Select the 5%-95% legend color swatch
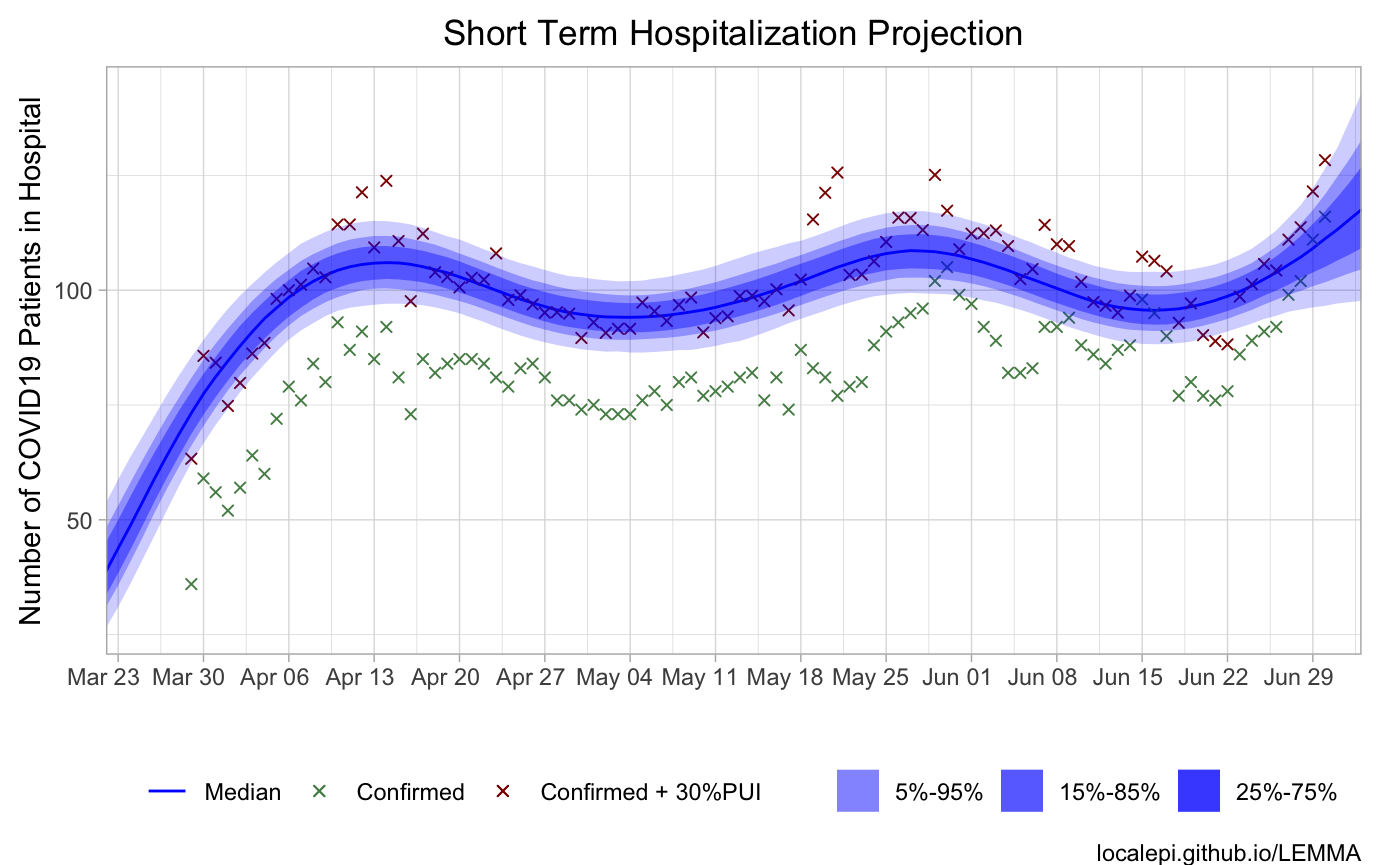1400x865 pixels. 859,792
